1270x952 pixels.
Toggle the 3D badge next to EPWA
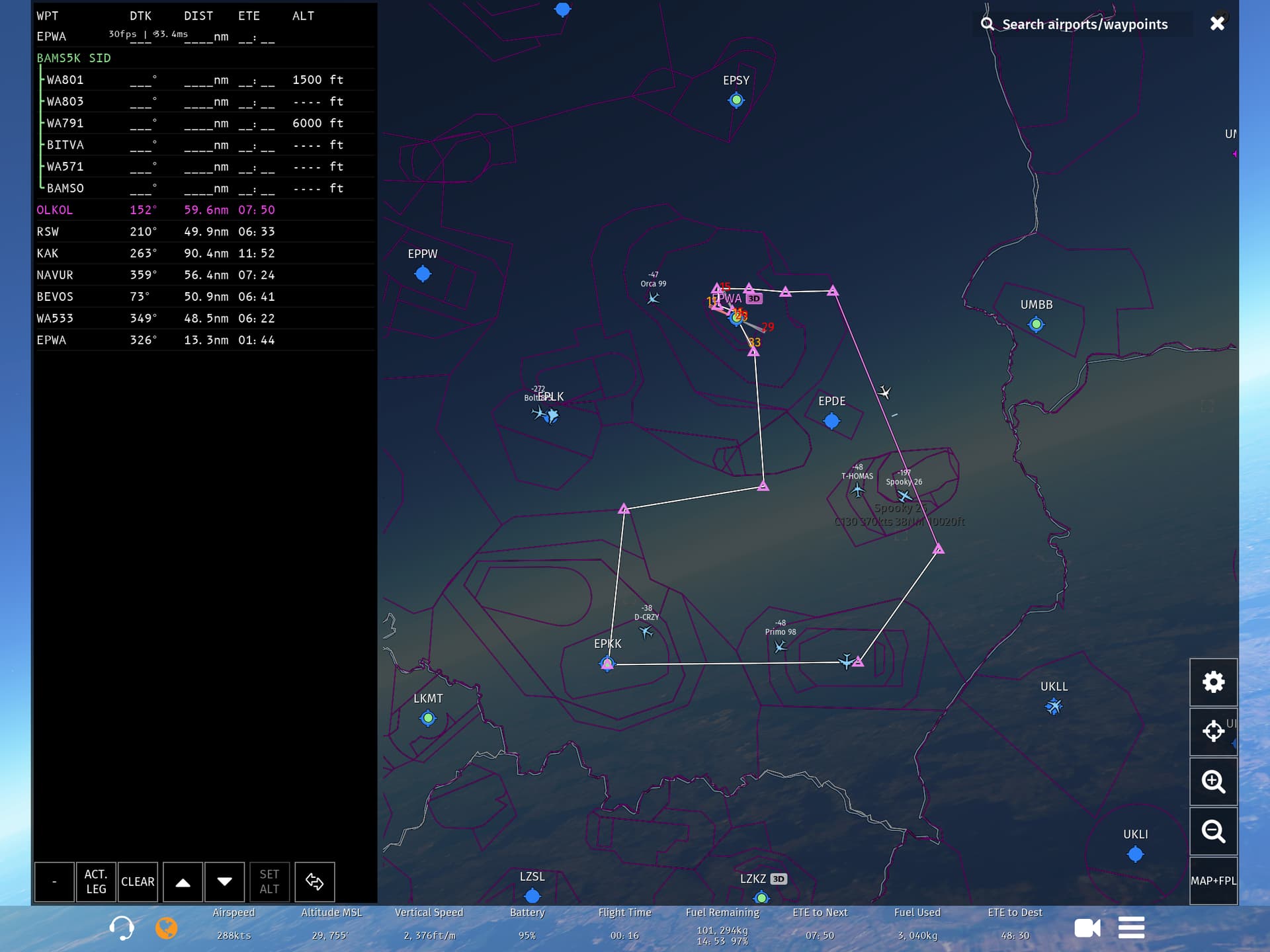[x=754, y=299]
